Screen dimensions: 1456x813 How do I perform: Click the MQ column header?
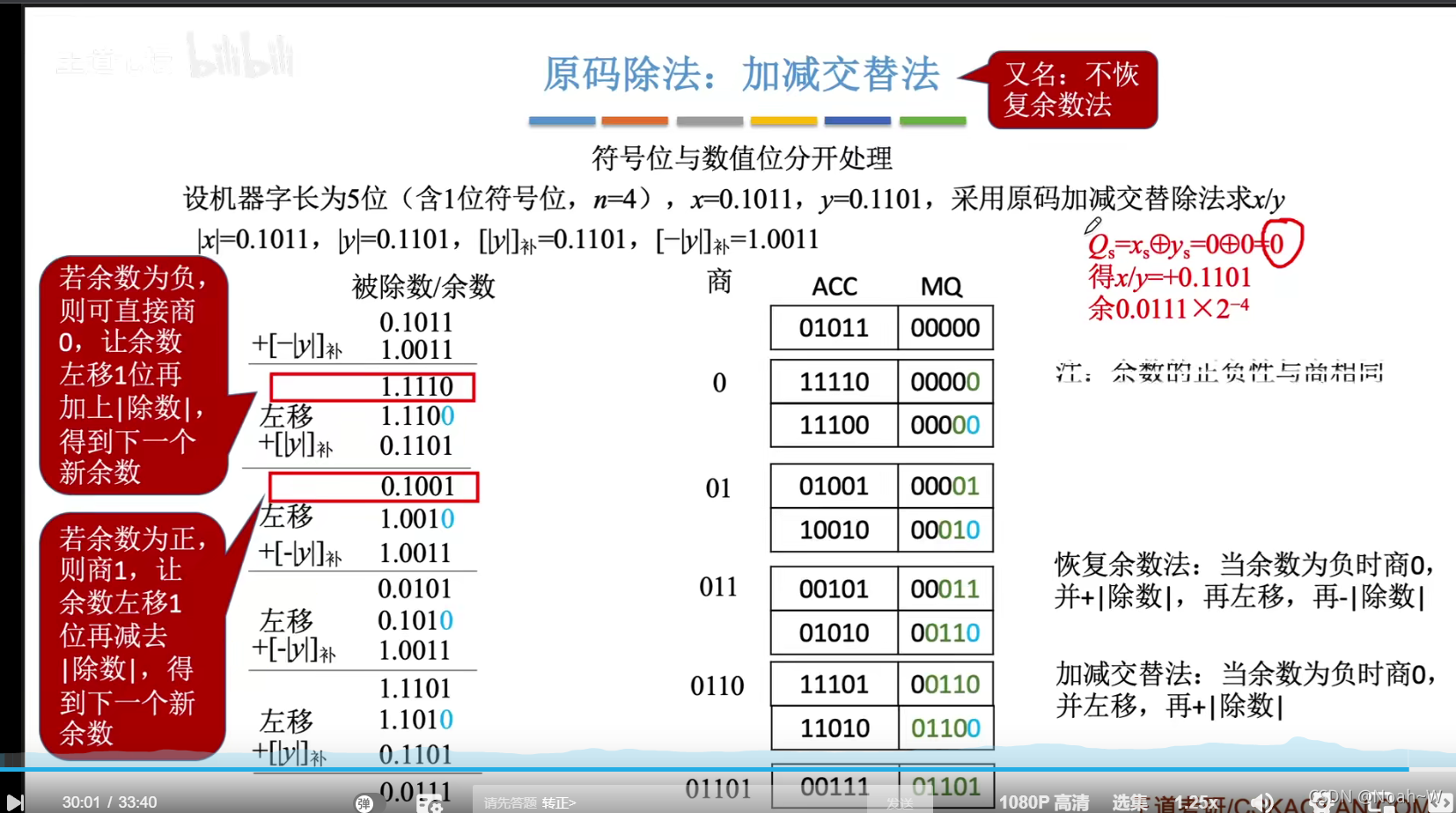point(941,287)
